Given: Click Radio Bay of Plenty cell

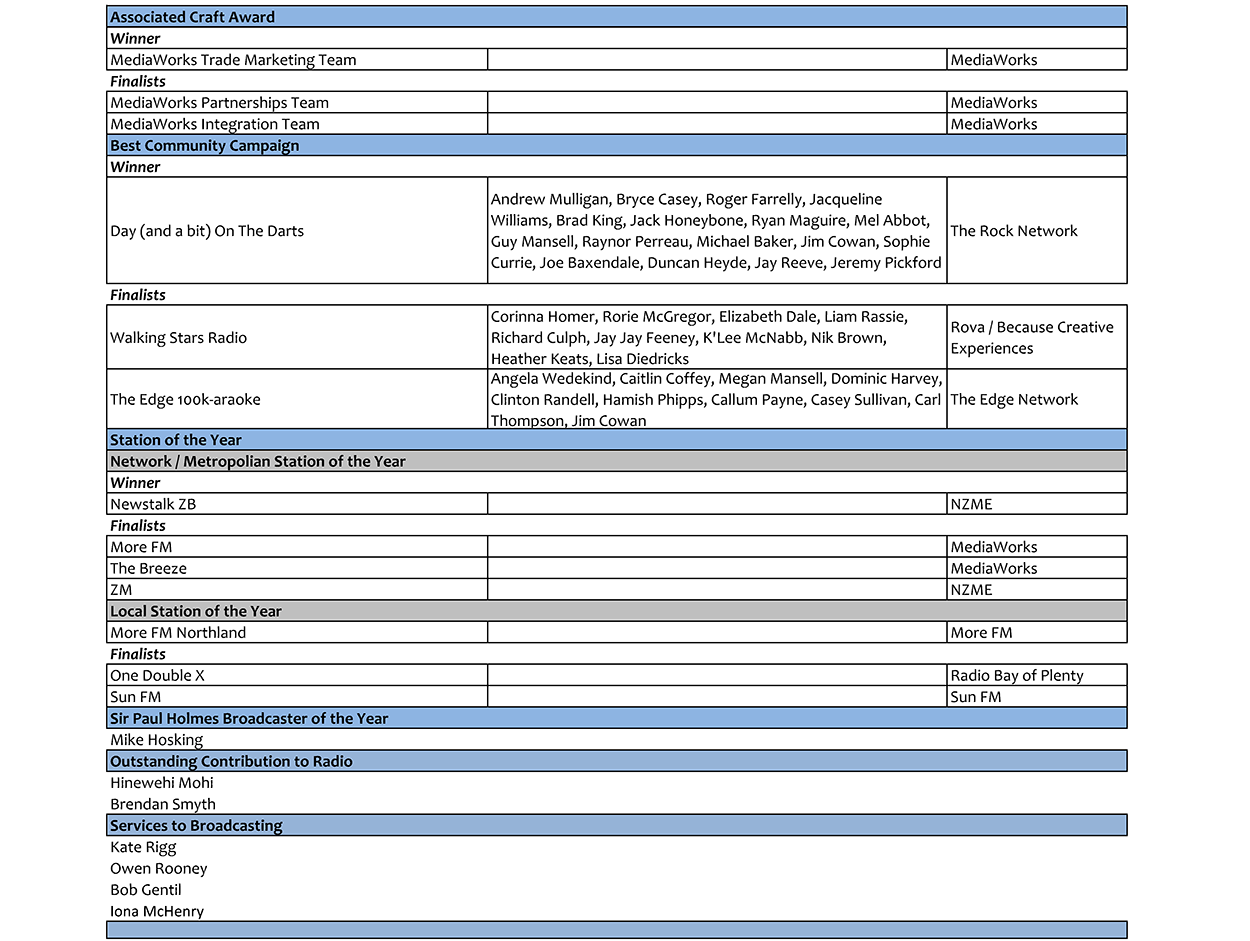Looking at the screenshot, I should pos(1037,675).
